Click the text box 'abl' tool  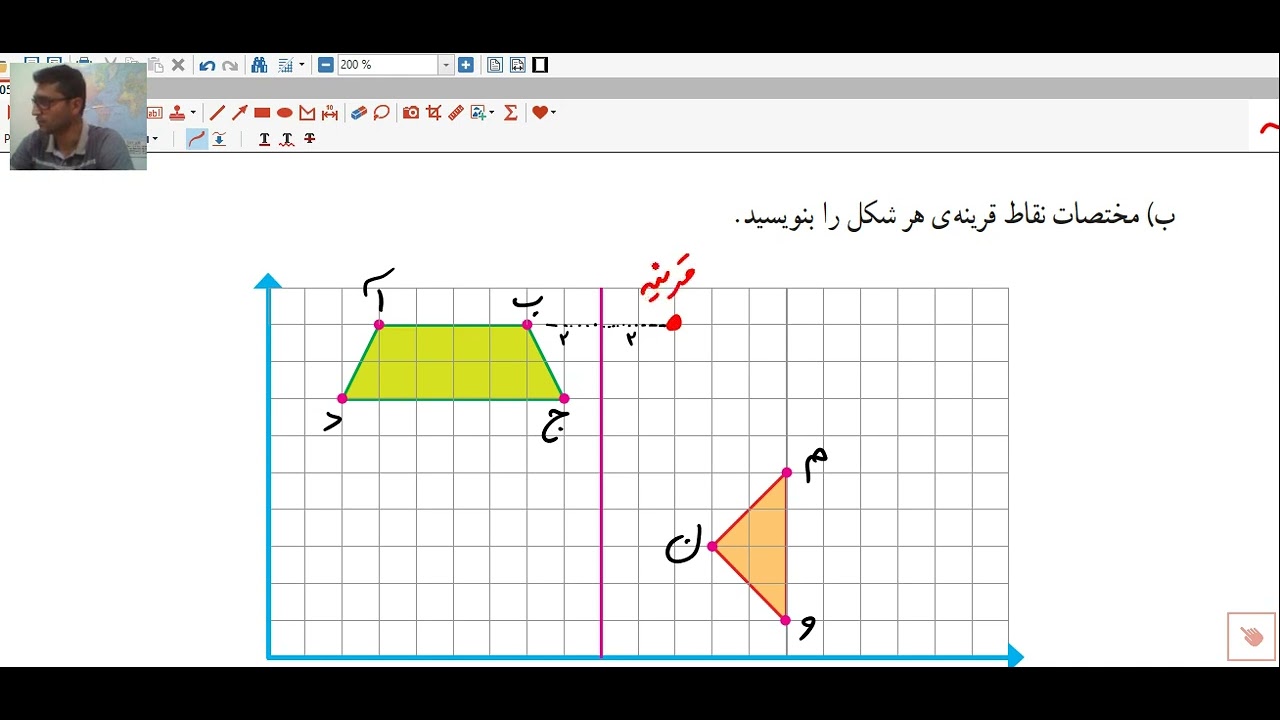[x=155, y=113]
